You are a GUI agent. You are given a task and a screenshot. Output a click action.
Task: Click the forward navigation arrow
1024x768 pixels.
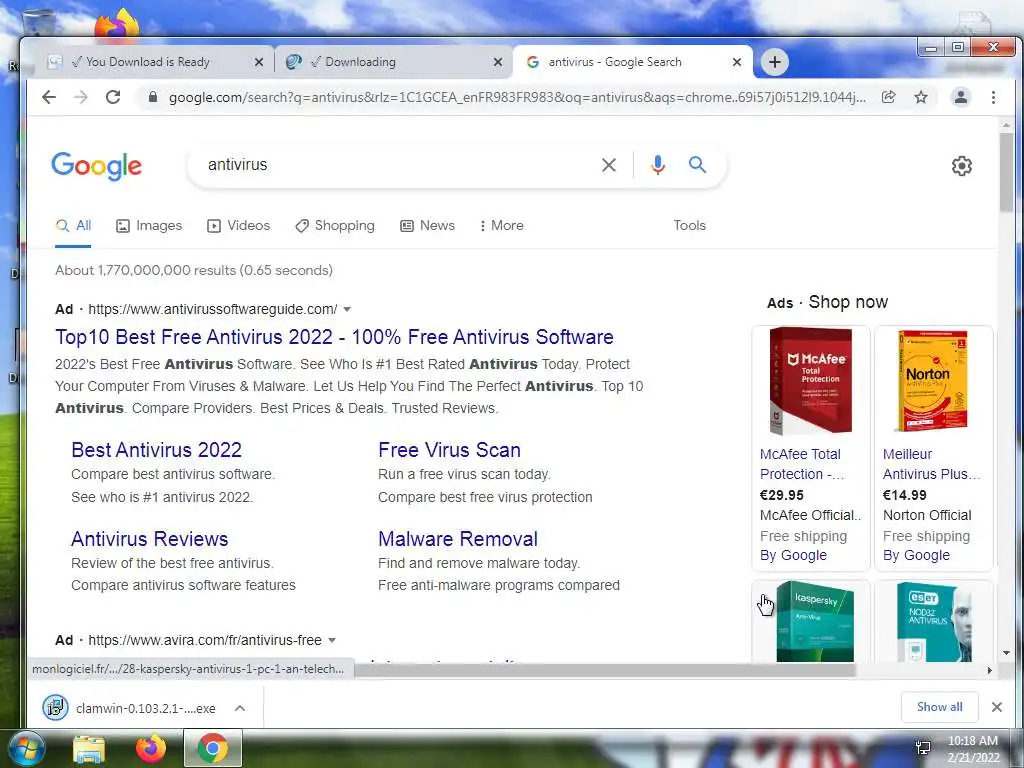[81, 97]
